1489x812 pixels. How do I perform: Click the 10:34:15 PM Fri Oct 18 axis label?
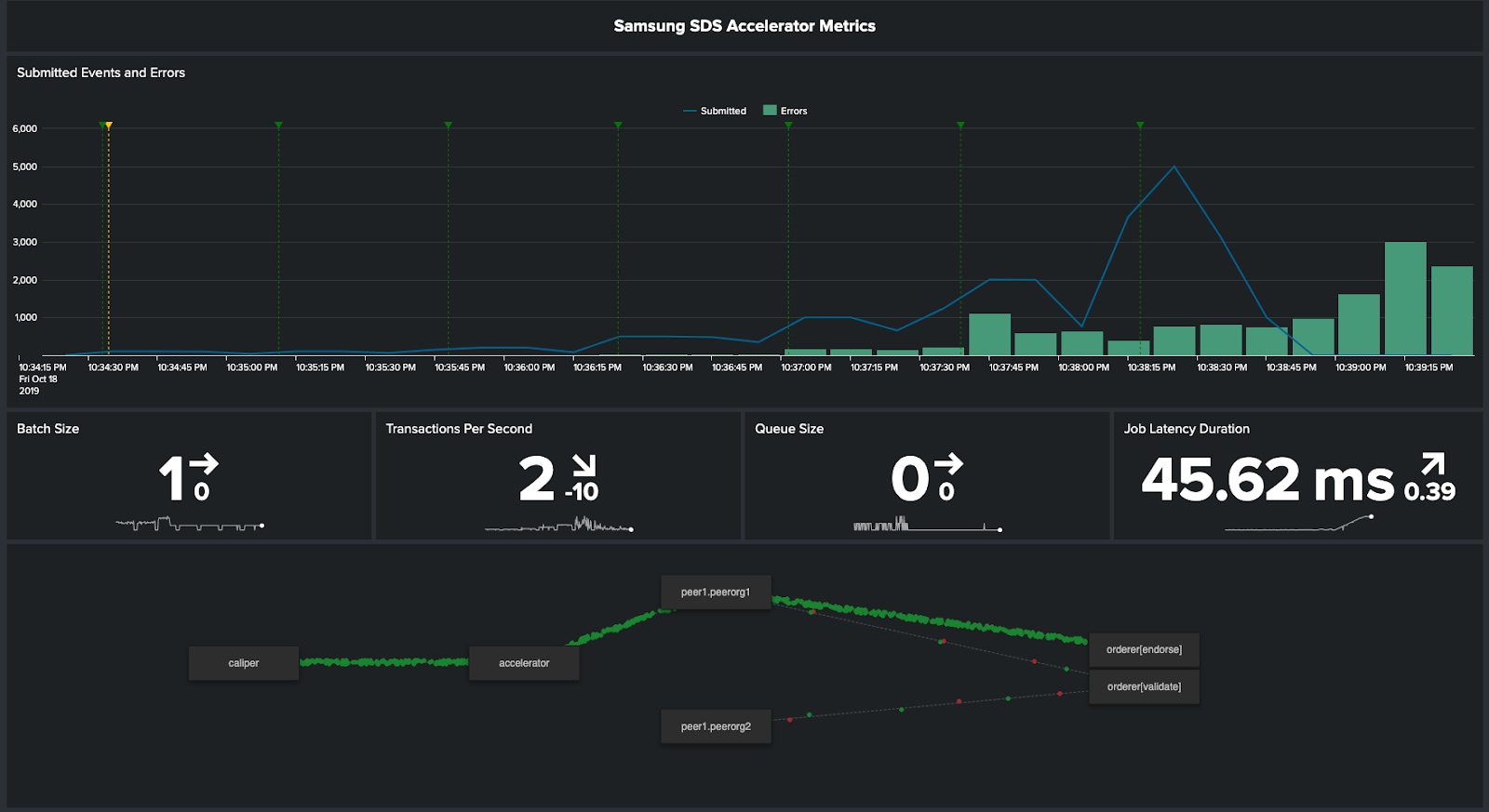[x=42, y=379]
